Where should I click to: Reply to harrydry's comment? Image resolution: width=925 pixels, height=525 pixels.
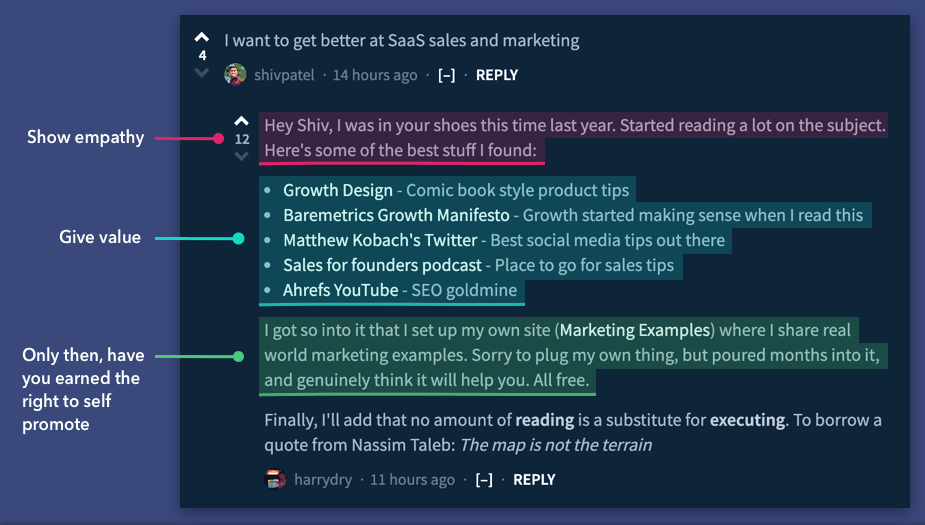(534, 480)
